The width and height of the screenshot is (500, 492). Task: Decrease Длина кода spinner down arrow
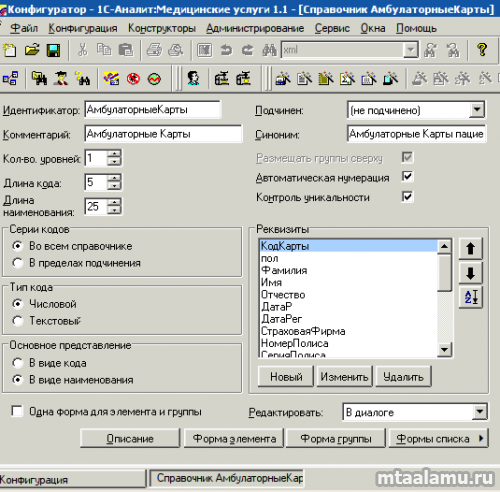114,186
